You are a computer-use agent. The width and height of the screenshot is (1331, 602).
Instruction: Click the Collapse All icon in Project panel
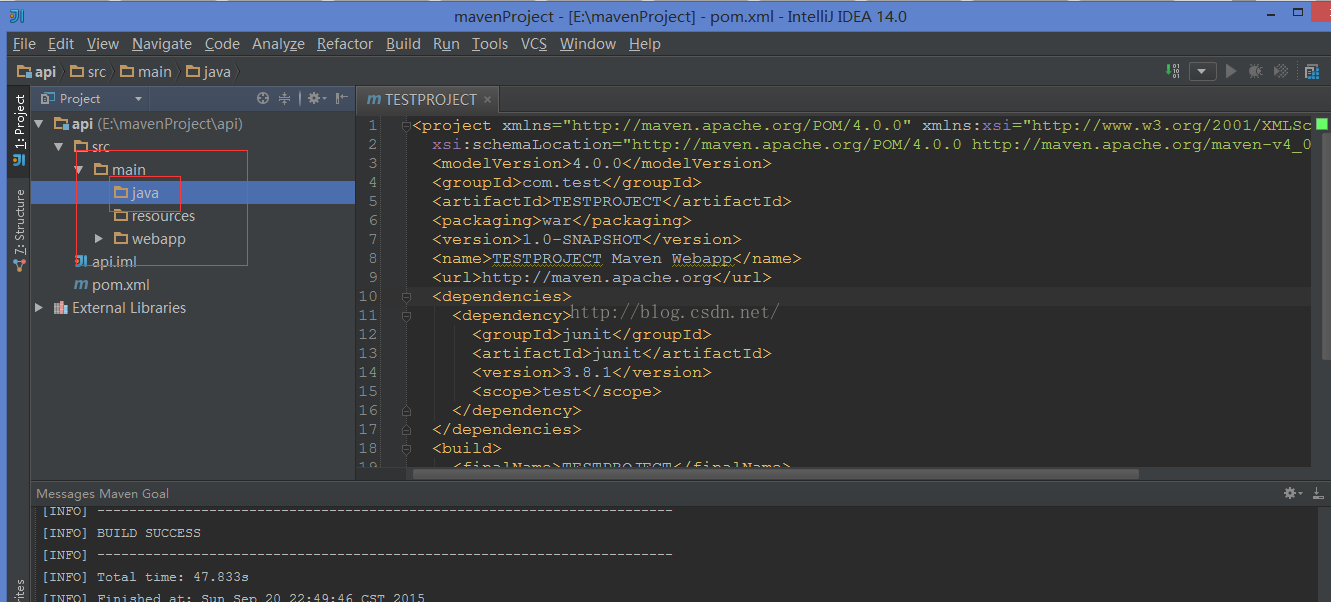[285, 98]
